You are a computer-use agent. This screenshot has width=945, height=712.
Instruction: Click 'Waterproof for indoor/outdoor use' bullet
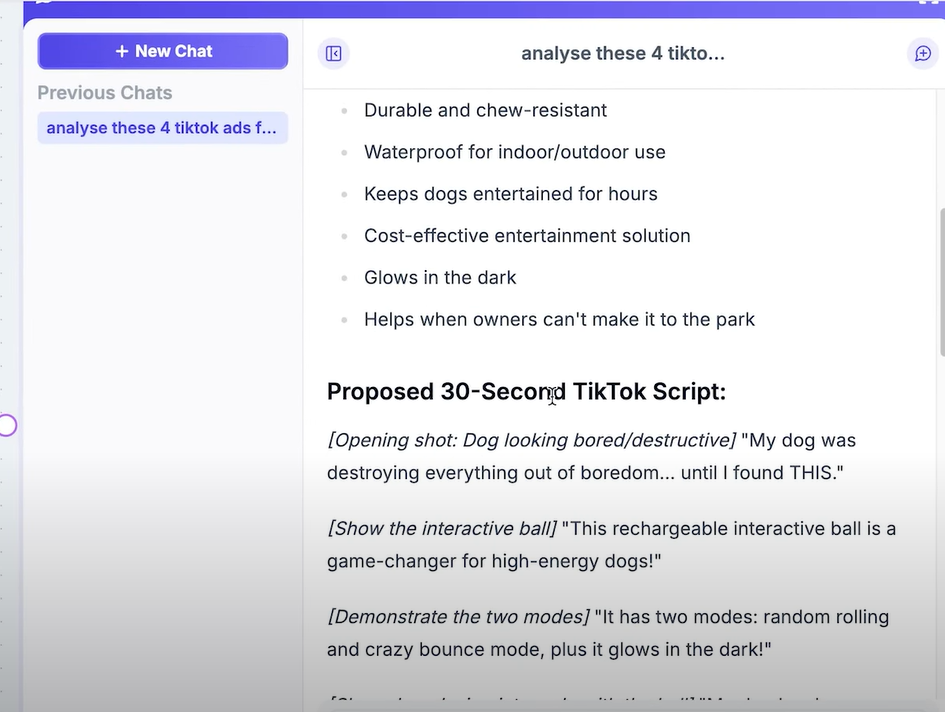[x=514, y=152]
